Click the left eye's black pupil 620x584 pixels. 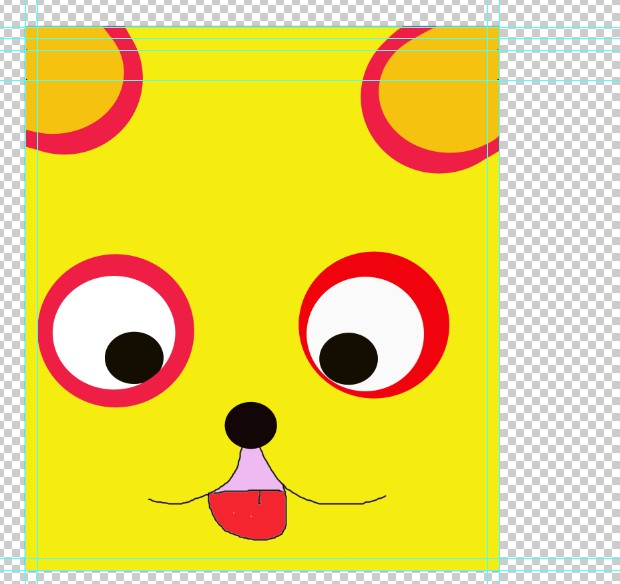(134, 357)
